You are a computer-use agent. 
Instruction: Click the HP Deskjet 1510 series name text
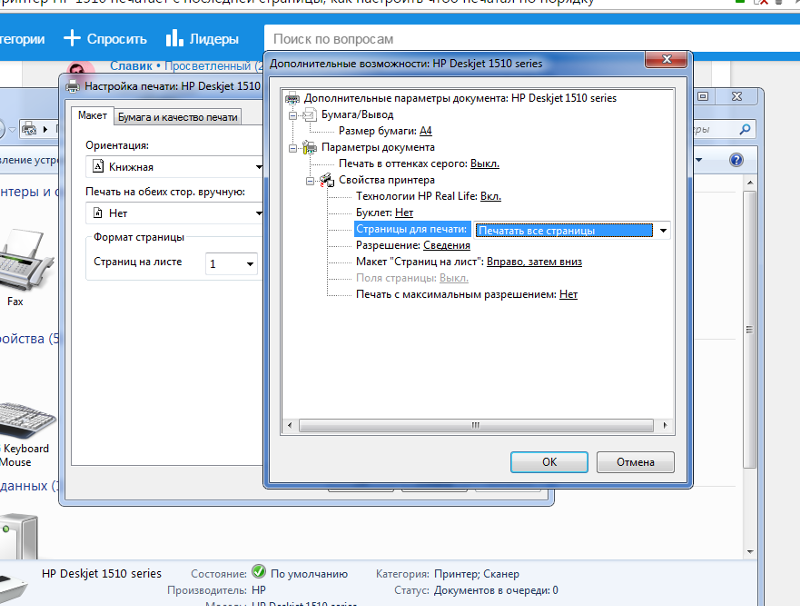(102, 574)
